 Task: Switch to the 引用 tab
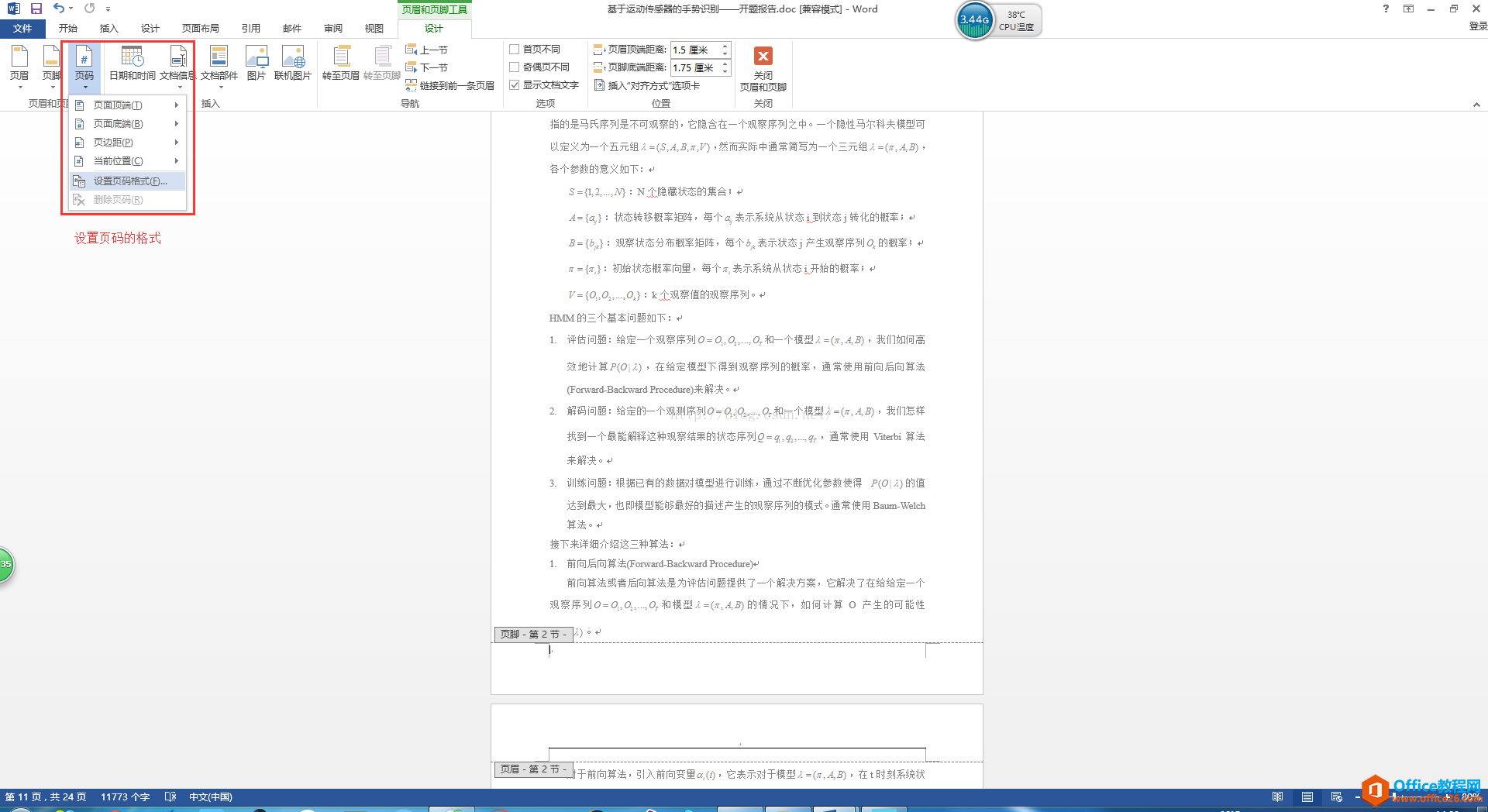tap(251, 29)
